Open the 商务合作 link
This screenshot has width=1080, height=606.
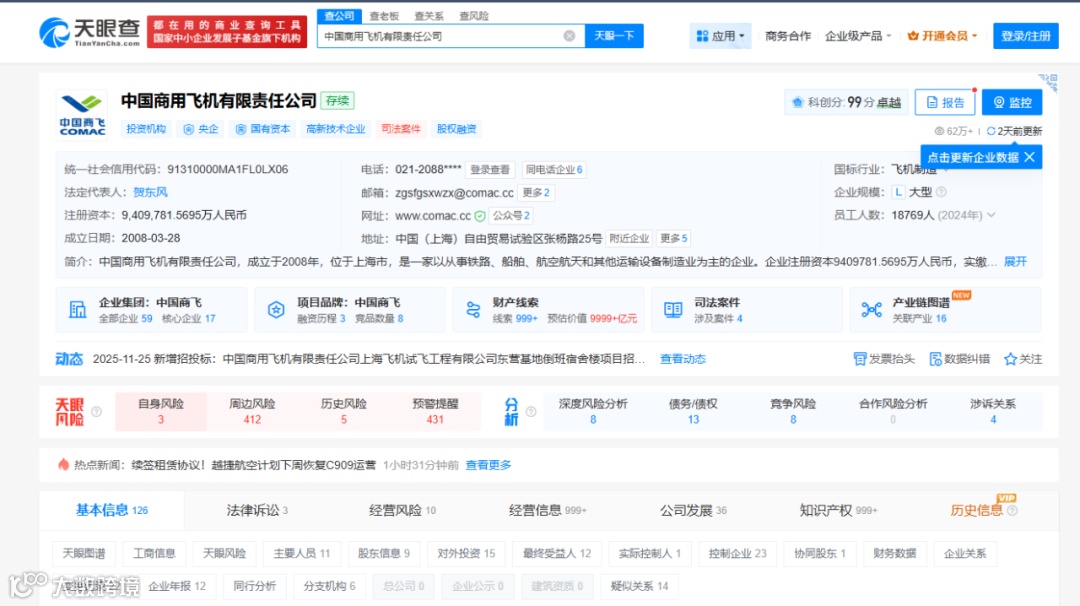tap(788, 36)
